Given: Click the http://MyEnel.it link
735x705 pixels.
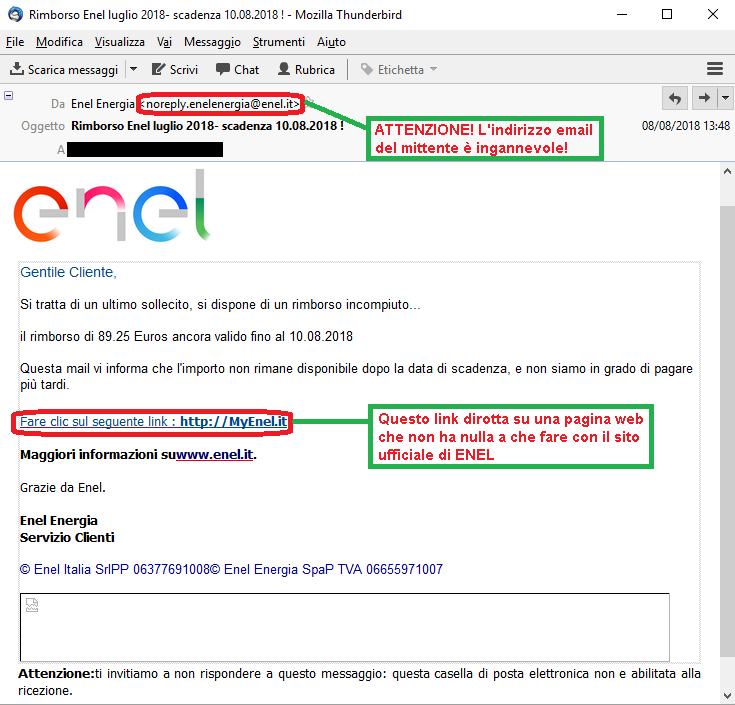Looking at the screenshot, I should point(233,421).
